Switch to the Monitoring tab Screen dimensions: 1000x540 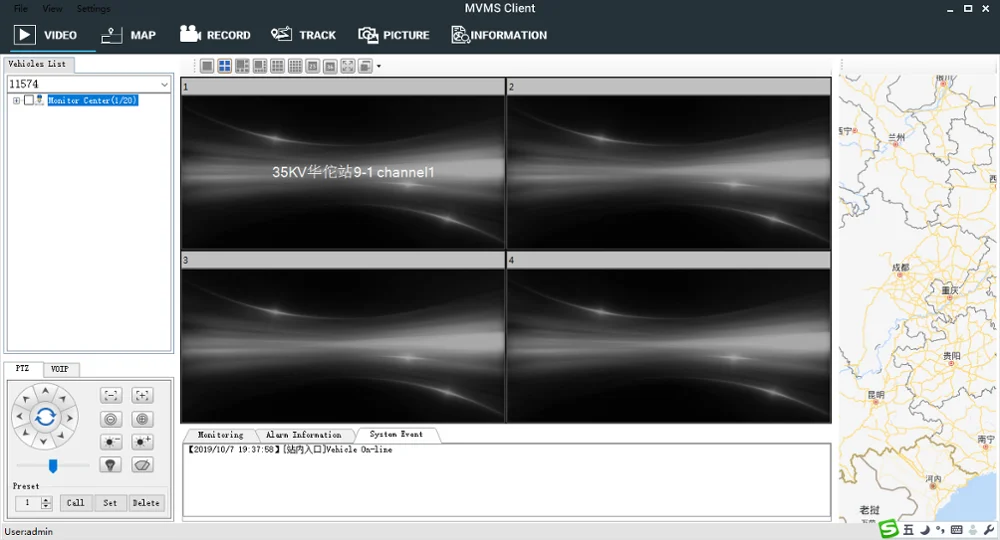(221, 435)
